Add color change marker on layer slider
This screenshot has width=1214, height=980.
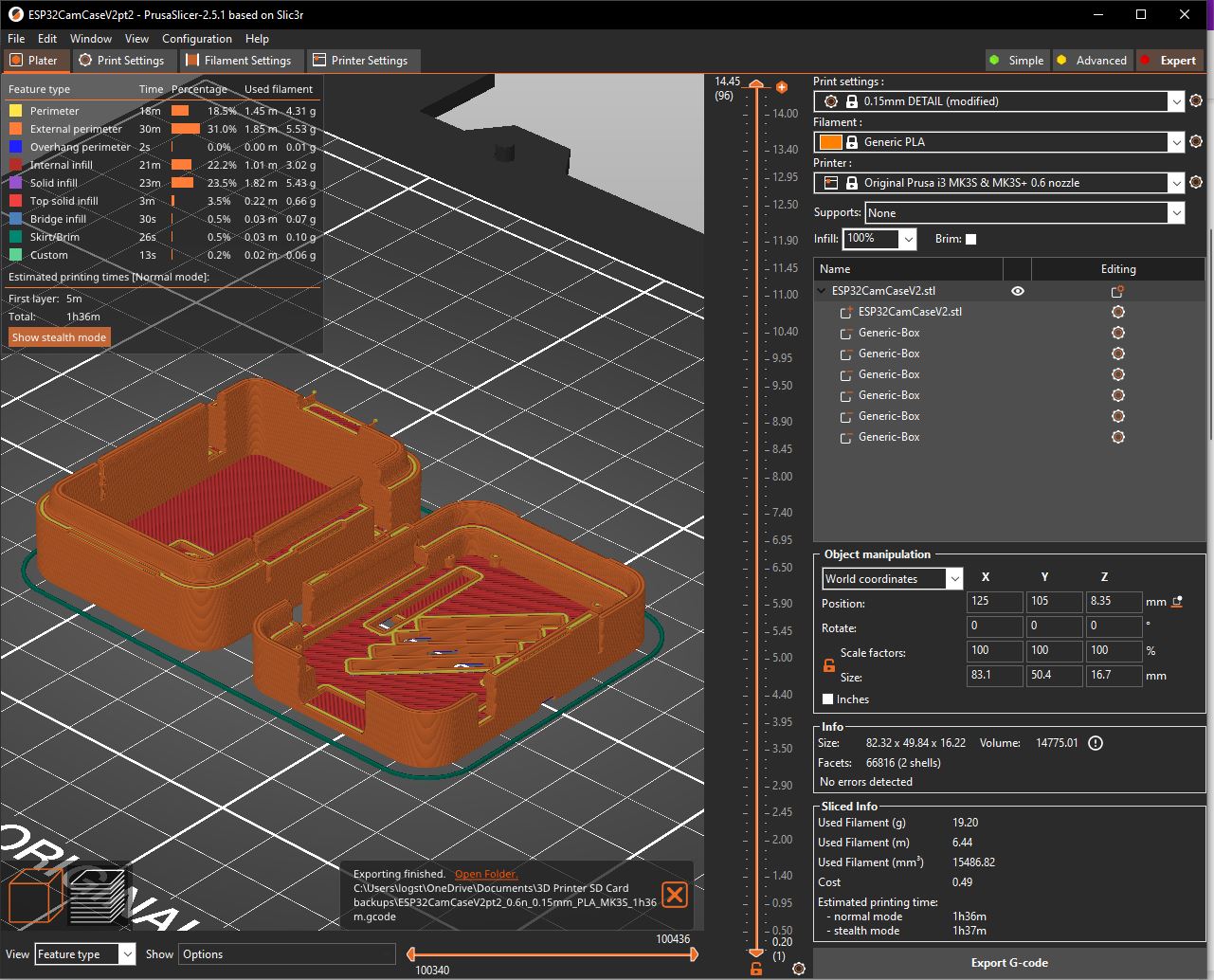[782, 87]
